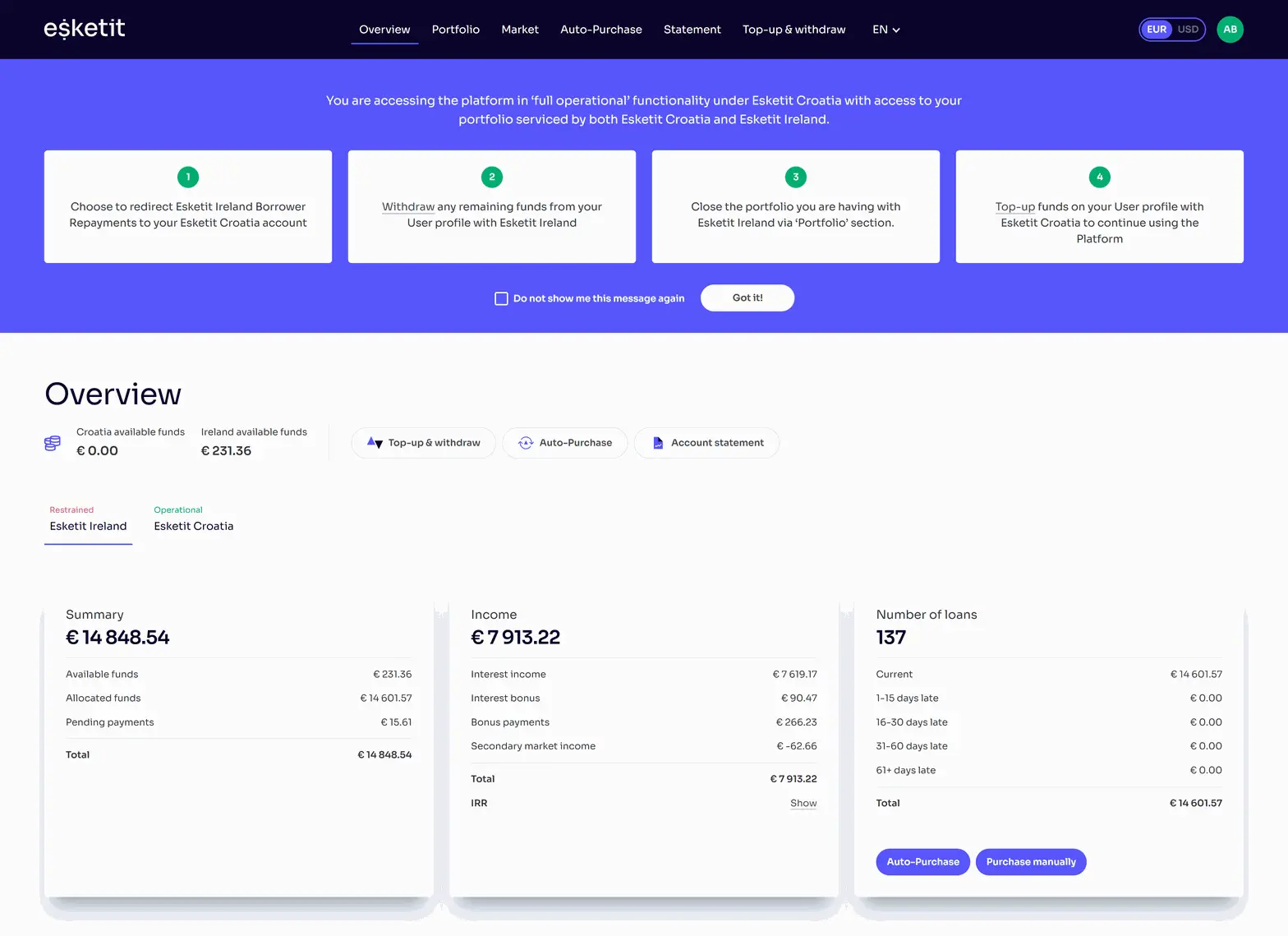
Task: Click the Account statement document icon
Action: 658,443
